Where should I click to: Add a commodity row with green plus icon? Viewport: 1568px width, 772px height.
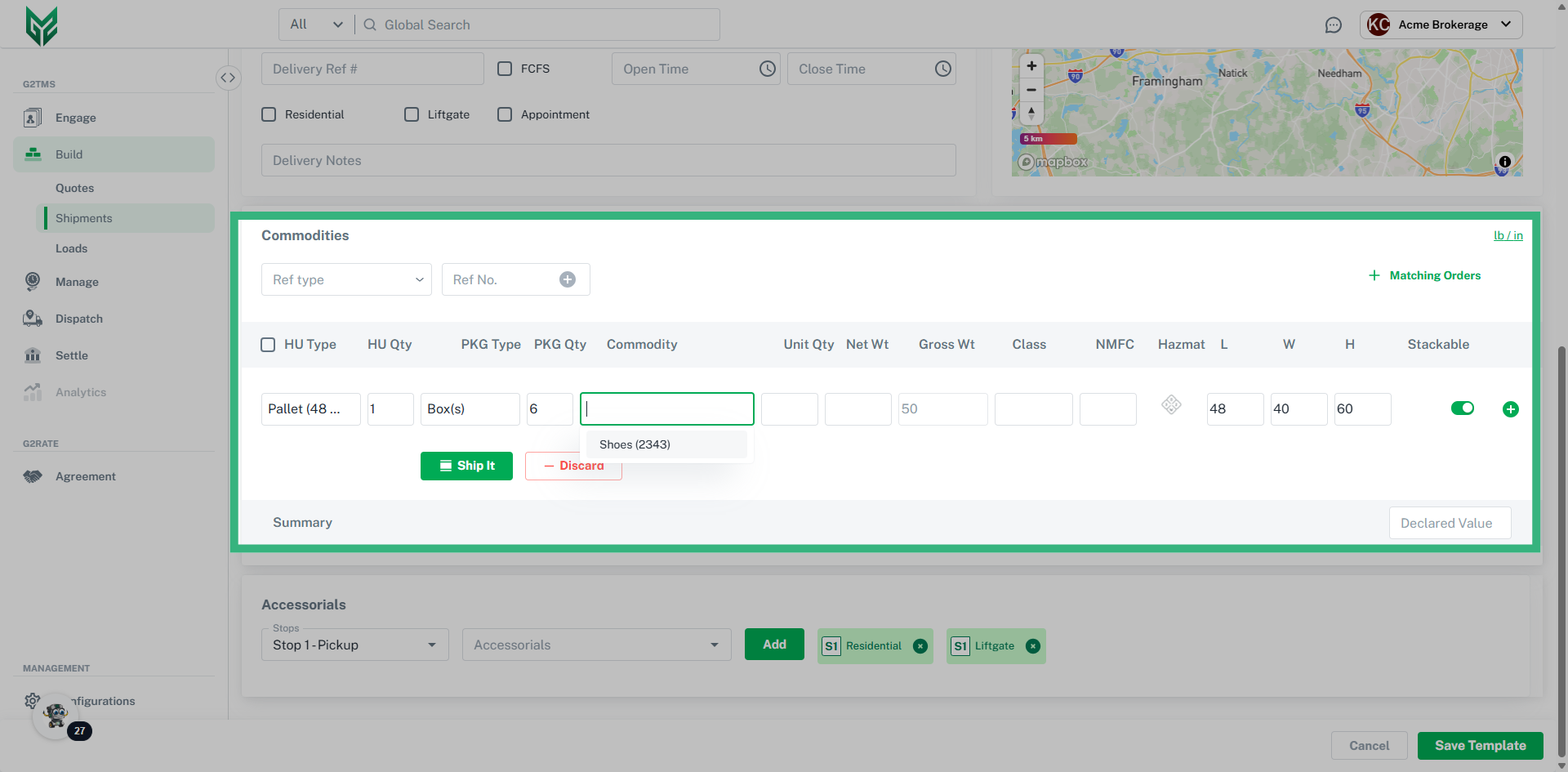click(1510, 409)
